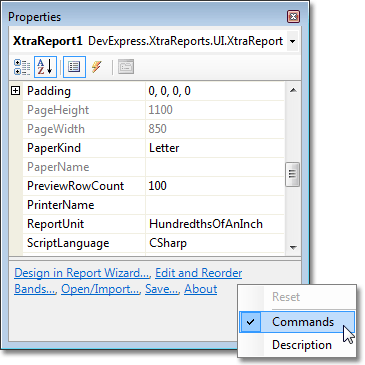Show the Properties list icon

click(74, 67)
